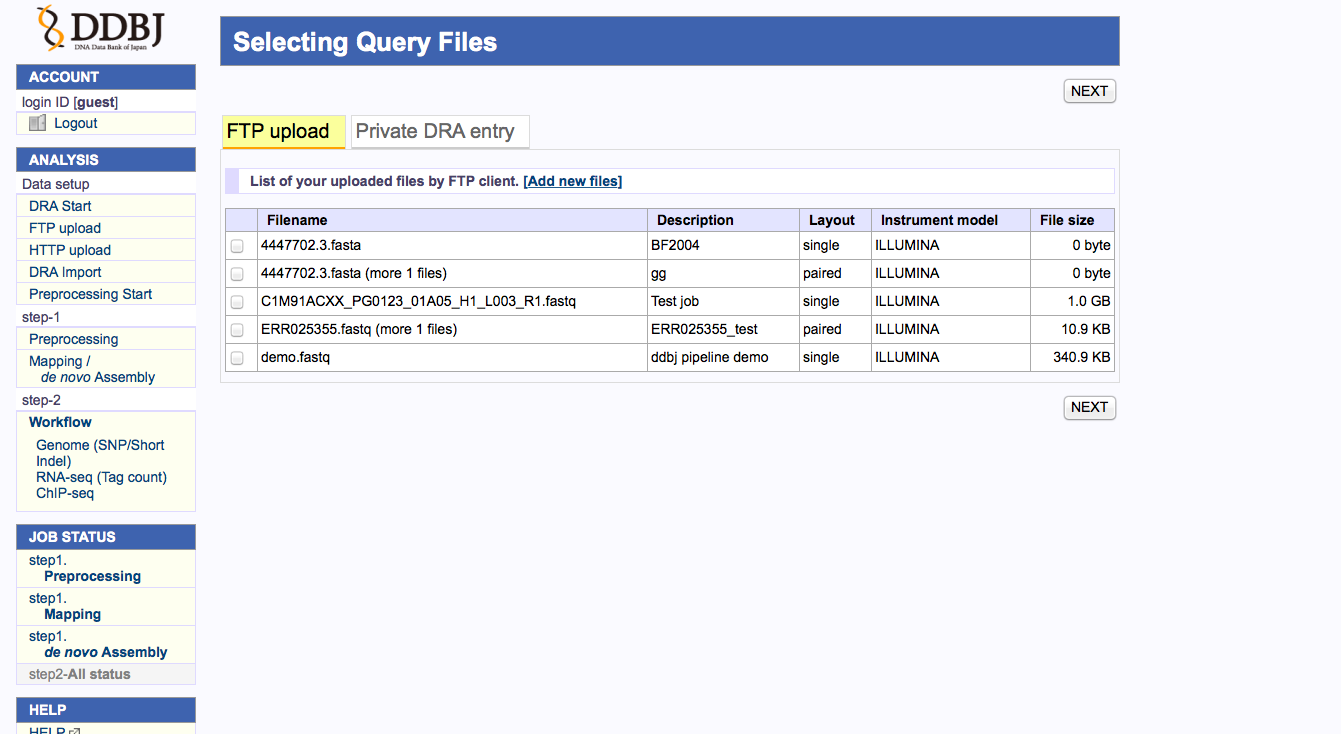Screen dimensions: 1341x734
Task: Open DRA Import sidebar link
Action: 65,272
